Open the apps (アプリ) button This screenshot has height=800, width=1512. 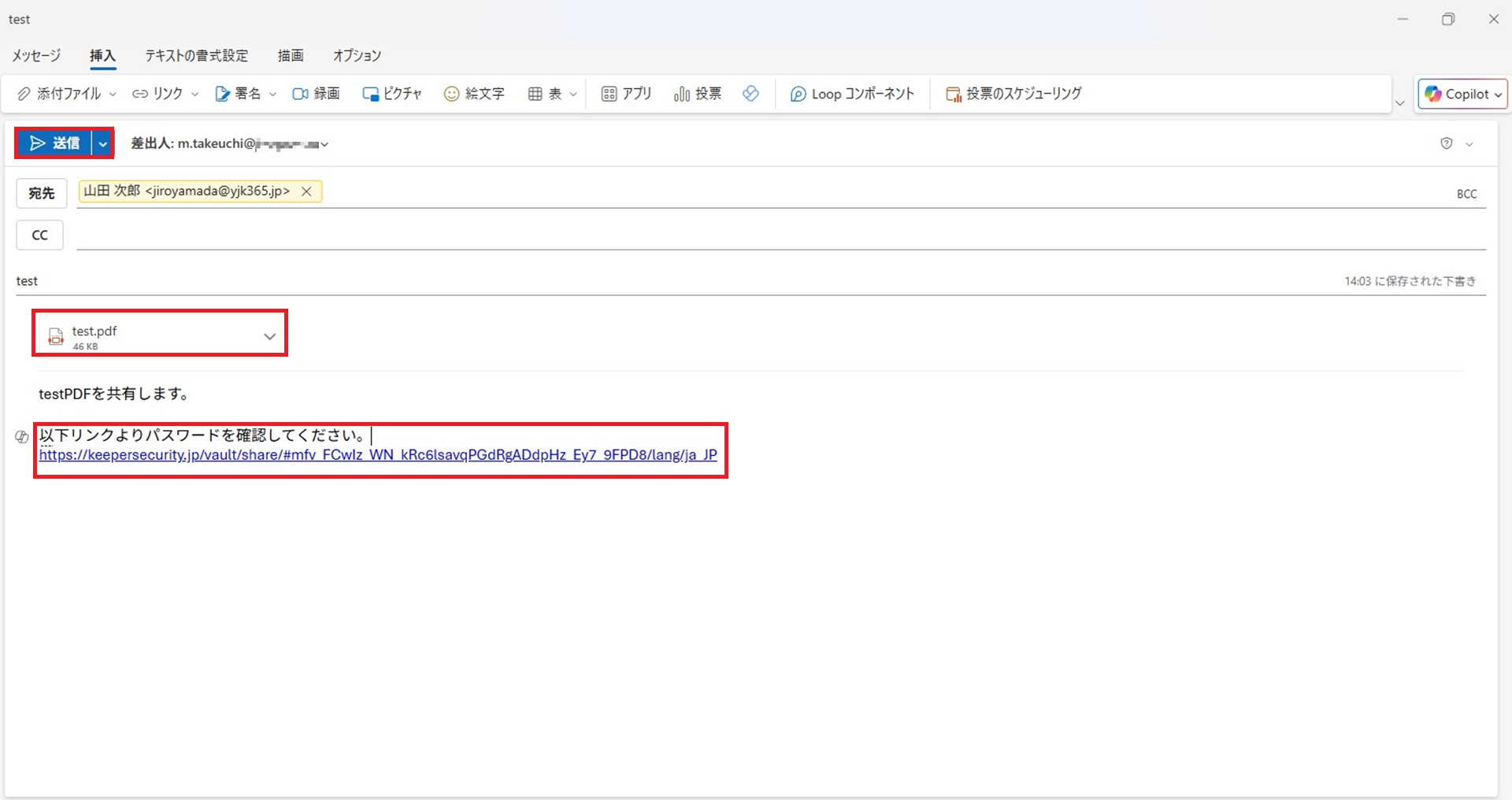609,94
